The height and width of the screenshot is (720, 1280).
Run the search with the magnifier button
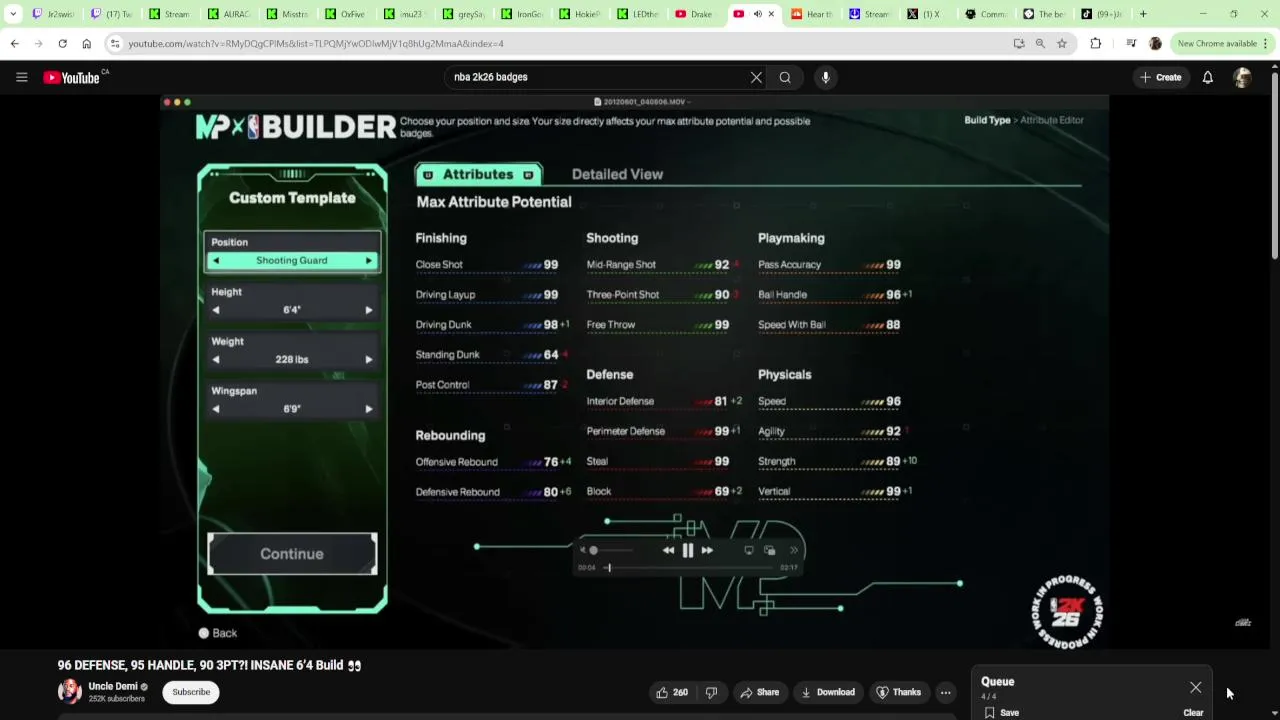coord(785,77)
